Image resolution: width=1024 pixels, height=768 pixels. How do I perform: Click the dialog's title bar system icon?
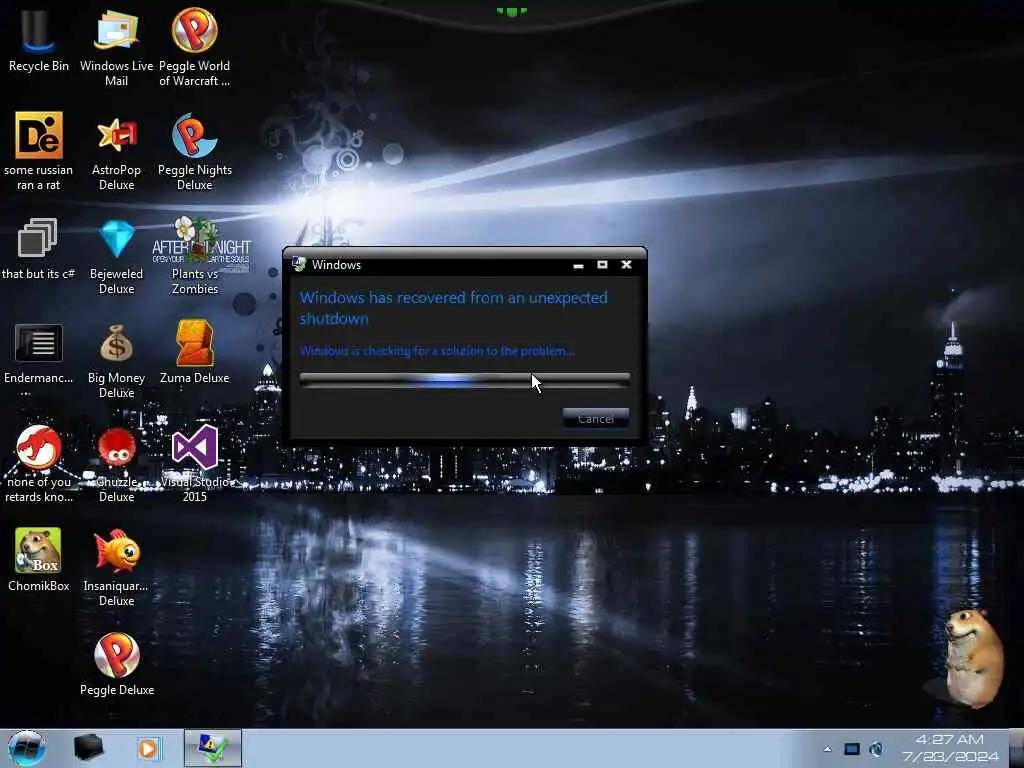[299, 264]
